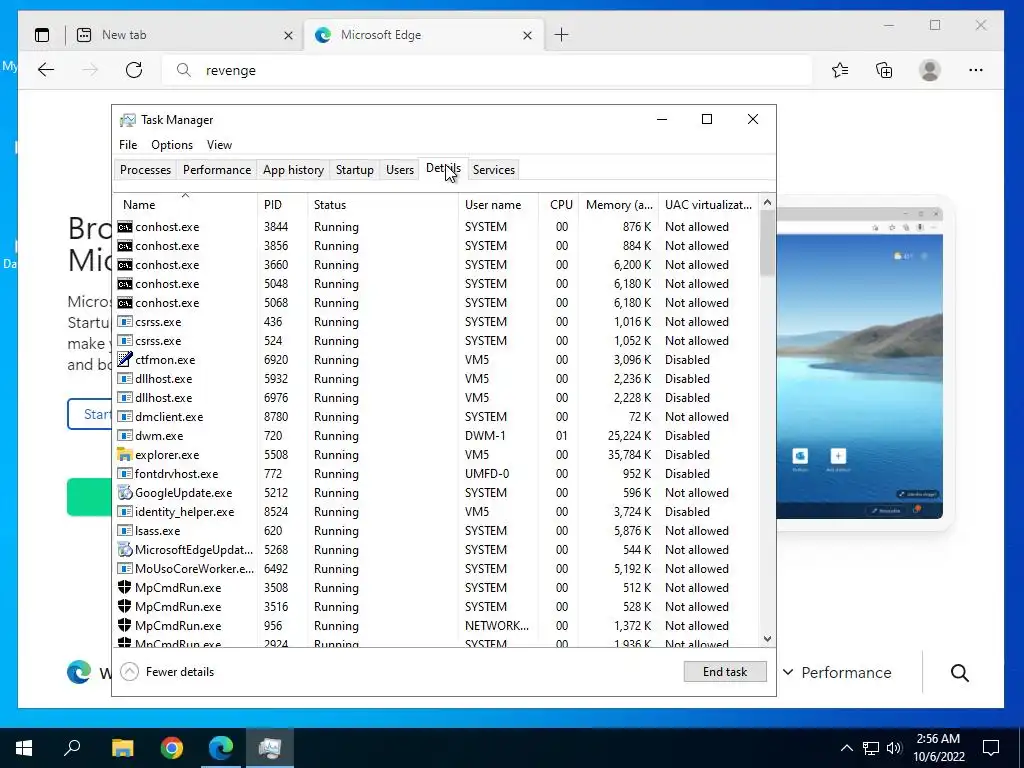The image size is (1024, 768).
Task: Collapse Task Manager with Fewer details
Action: (167, 671)
